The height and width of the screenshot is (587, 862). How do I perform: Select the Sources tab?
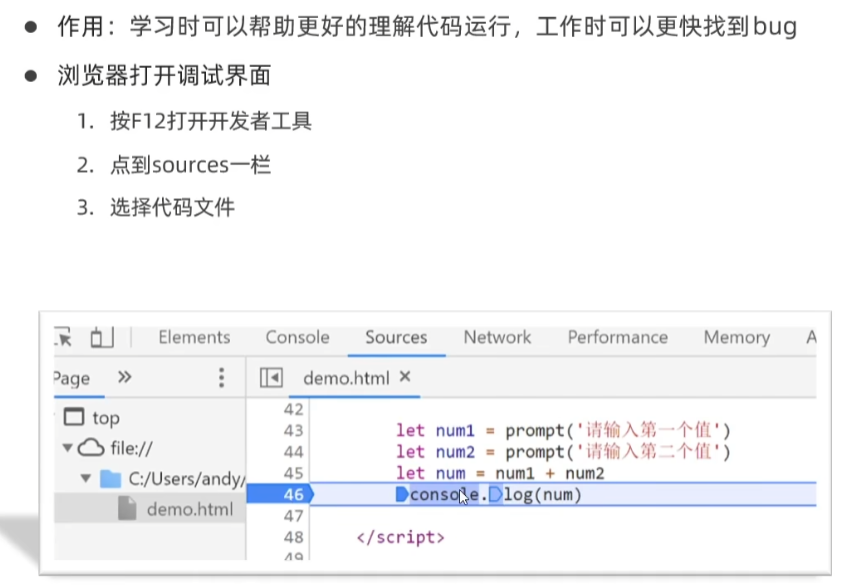396,337
